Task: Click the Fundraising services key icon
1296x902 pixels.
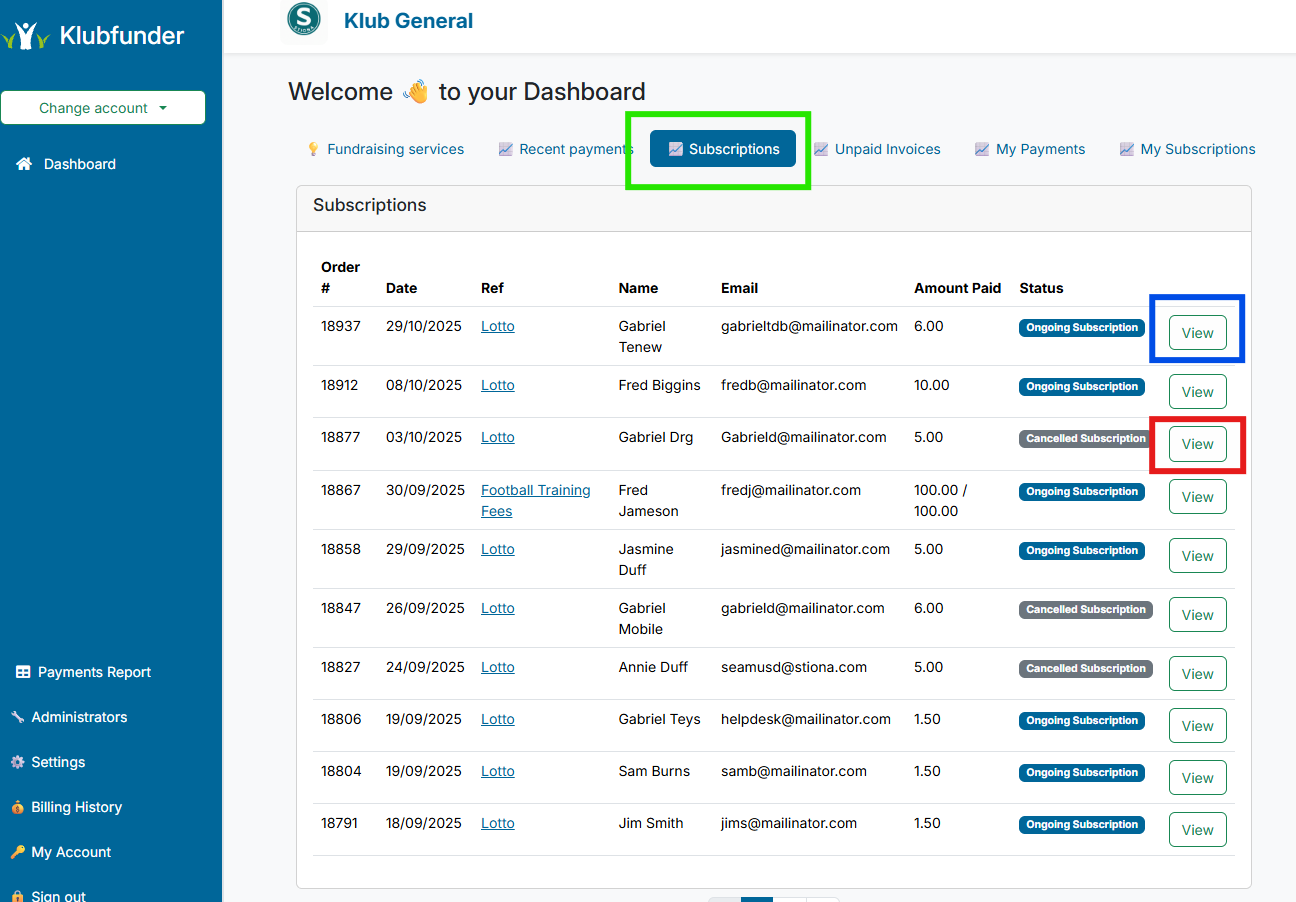Action: [x=314, y=148]
